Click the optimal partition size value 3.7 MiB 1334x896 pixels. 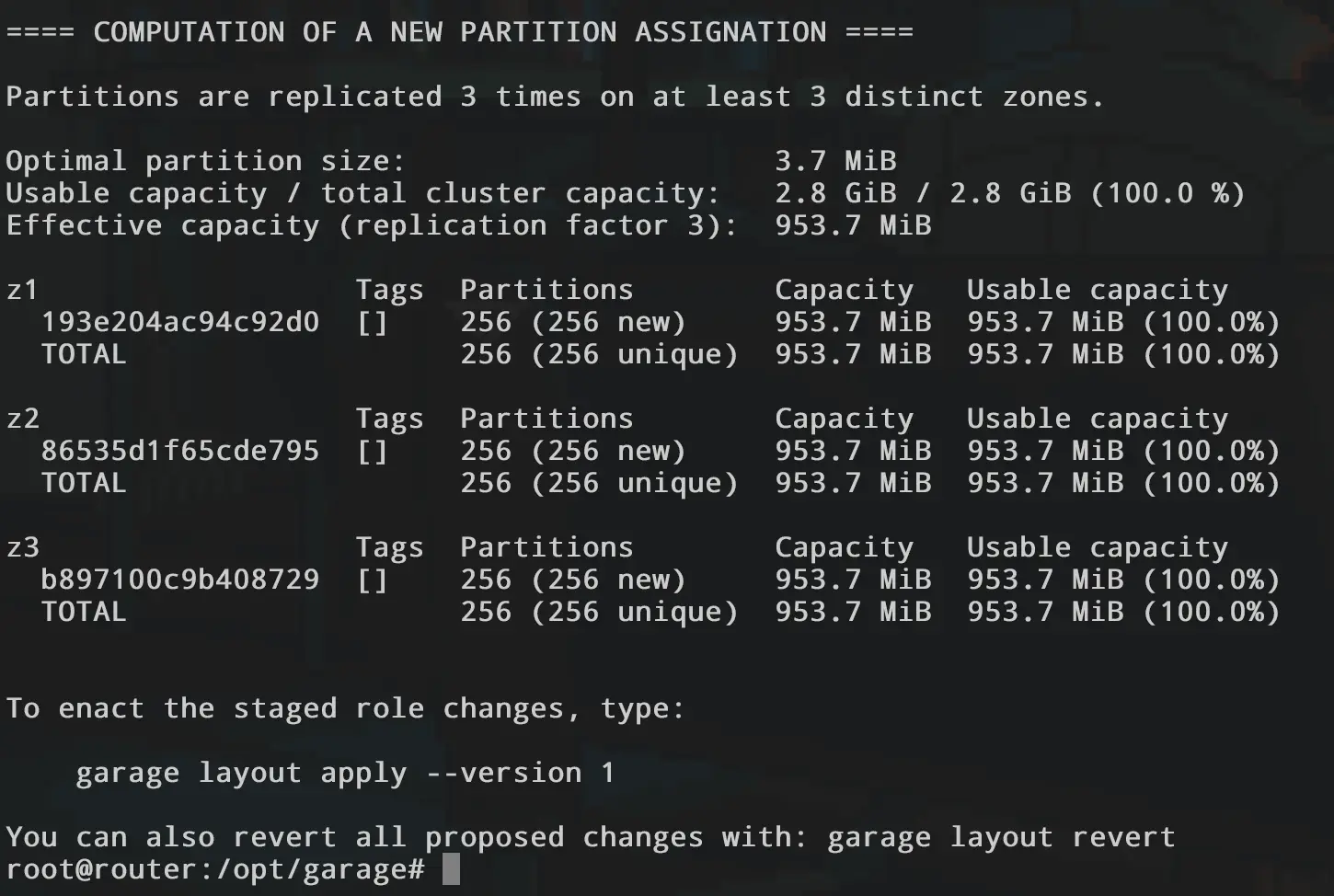(835, 161)
